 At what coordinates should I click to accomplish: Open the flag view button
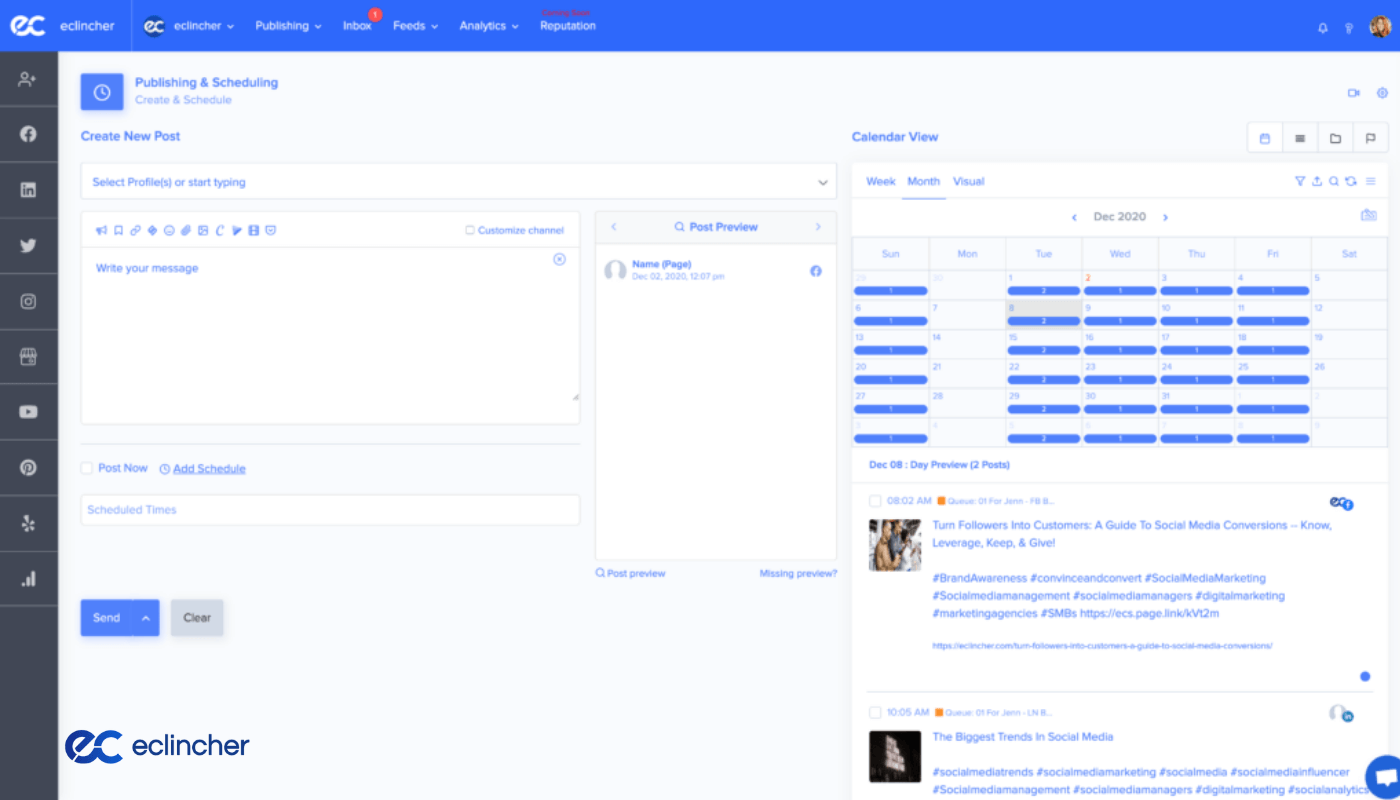(x=1371, y=138)
